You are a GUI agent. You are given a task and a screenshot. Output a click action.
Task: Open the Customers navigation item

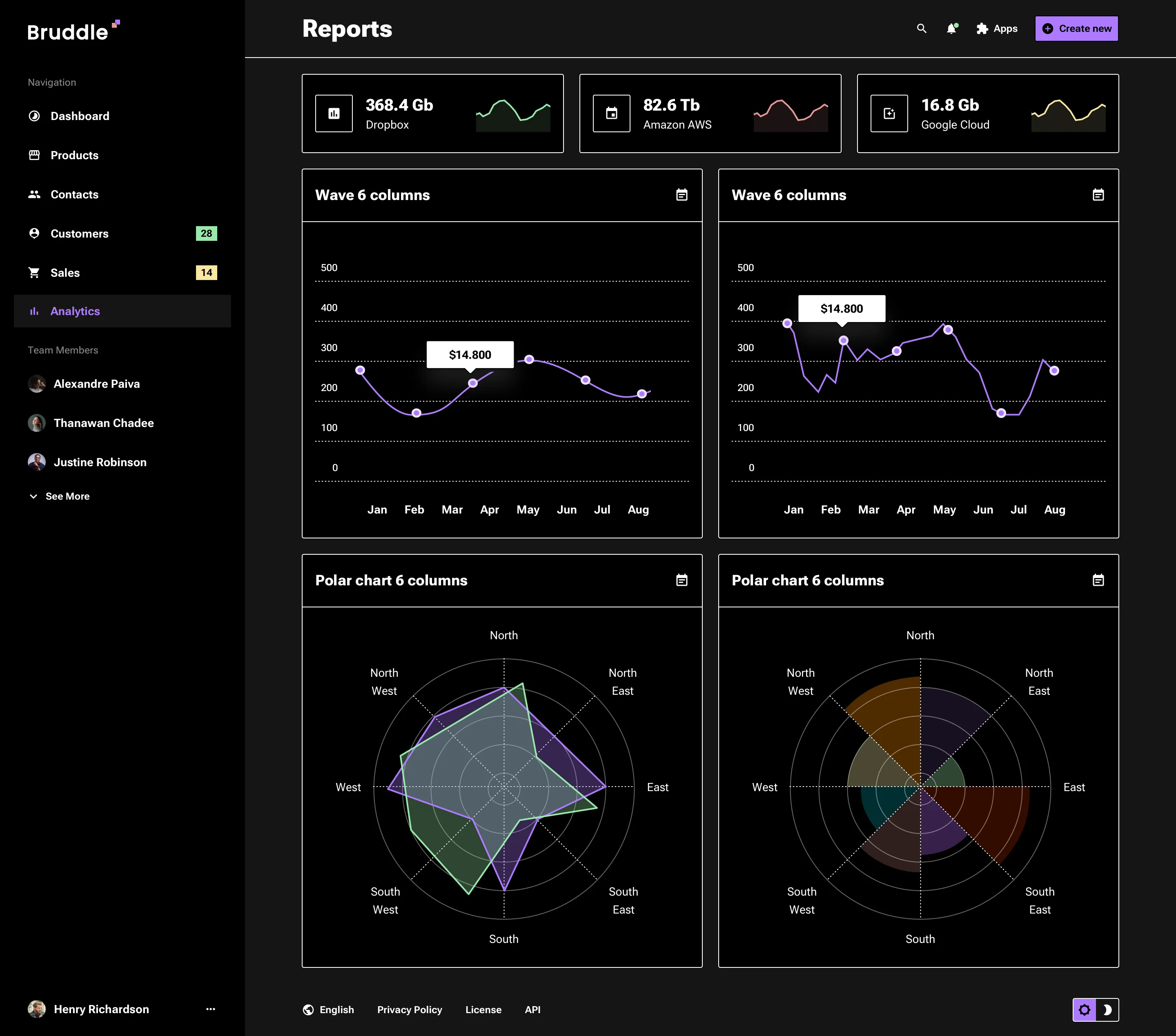[x=79, y=233]
